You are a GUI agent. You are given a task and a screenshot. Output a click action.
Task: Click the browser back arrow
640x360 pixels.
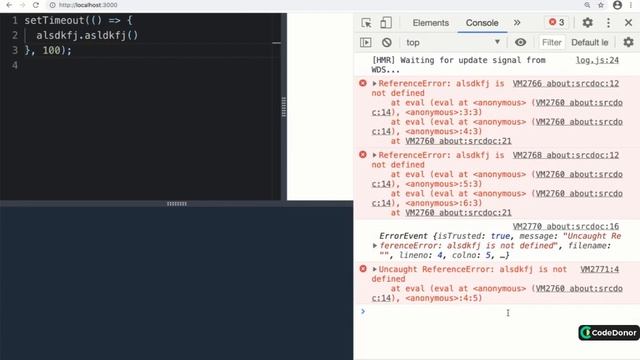[x=9, y=5]
